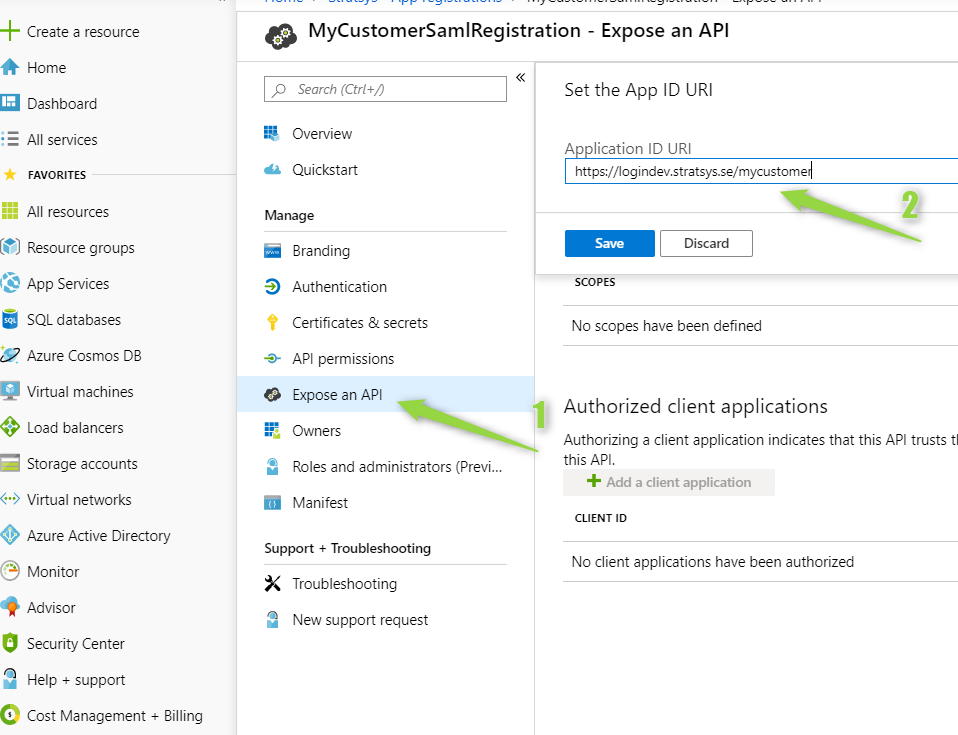Open the Dashboard icon in sidebar
958x735 pixels.
click(x=10, y=103)
